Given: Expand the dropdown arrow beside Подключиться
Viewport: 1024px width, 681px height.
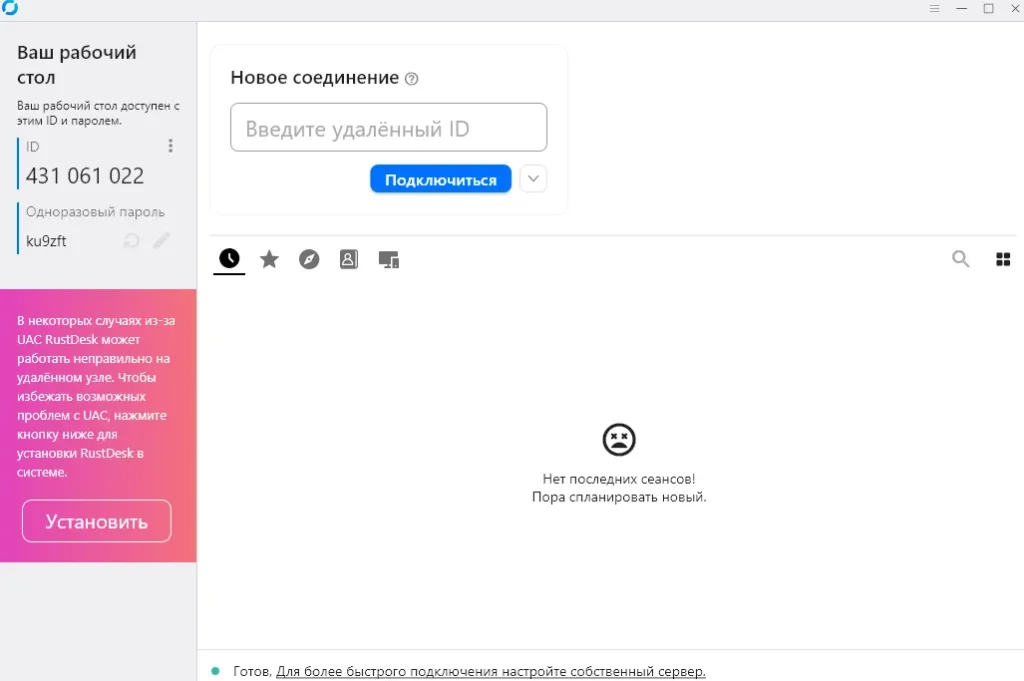Looking at the screenshot, I should pyautogui.click(x=534, y=179).
